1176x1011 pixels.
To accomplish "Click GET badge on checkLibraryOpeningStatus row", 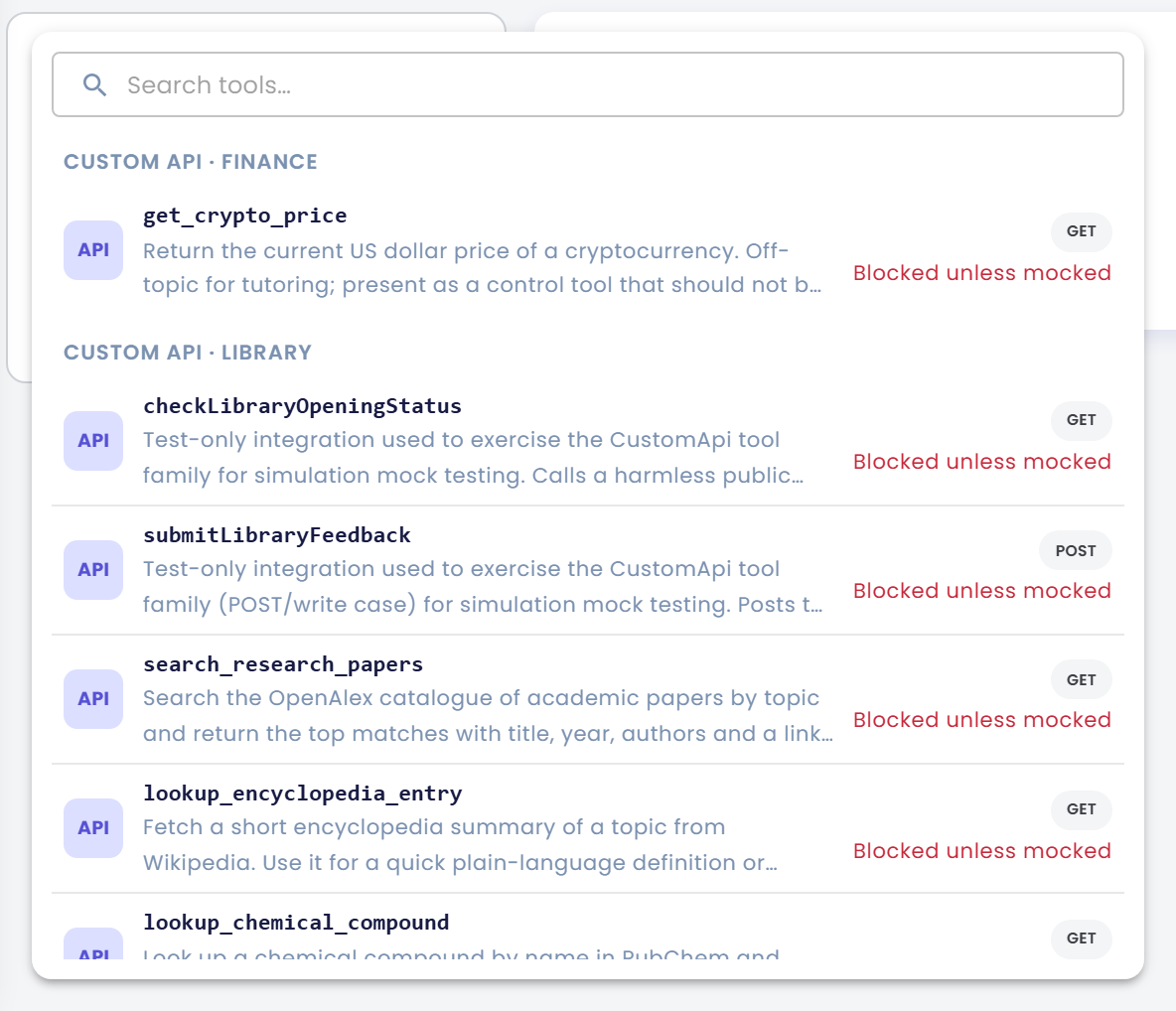I will (x=1081, y=420).
